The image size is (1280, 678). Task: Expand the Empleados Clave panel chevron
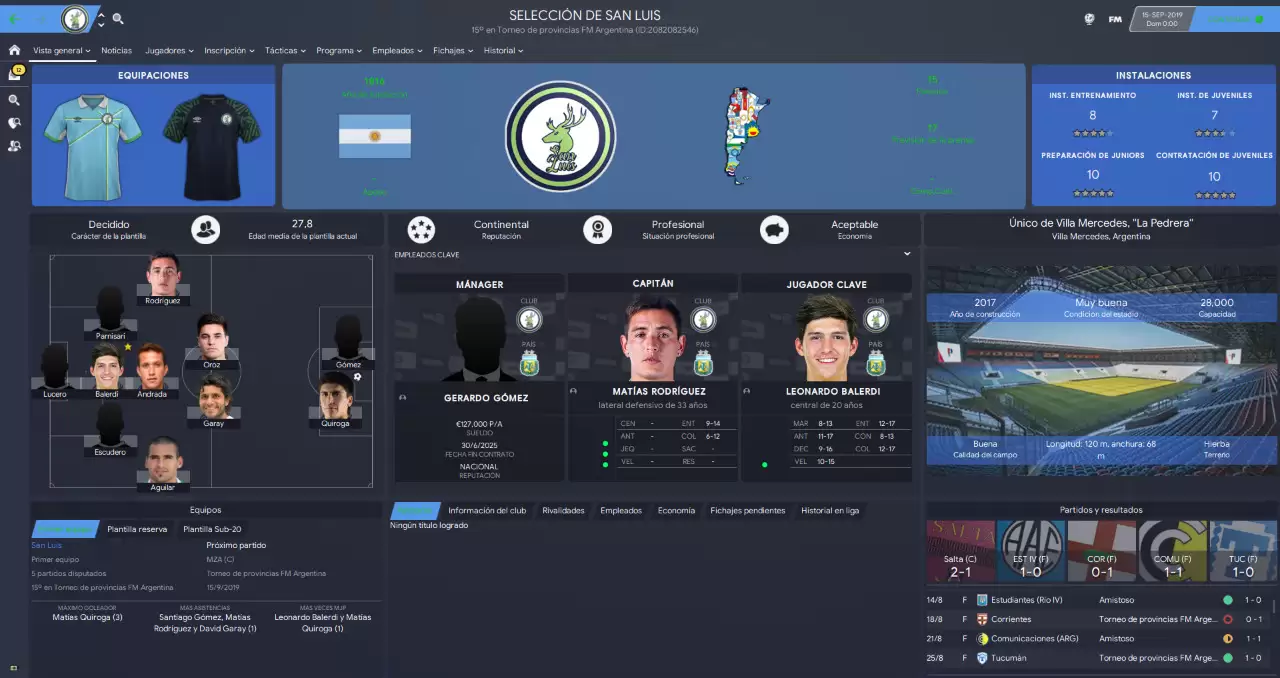[x=907, y=254]
